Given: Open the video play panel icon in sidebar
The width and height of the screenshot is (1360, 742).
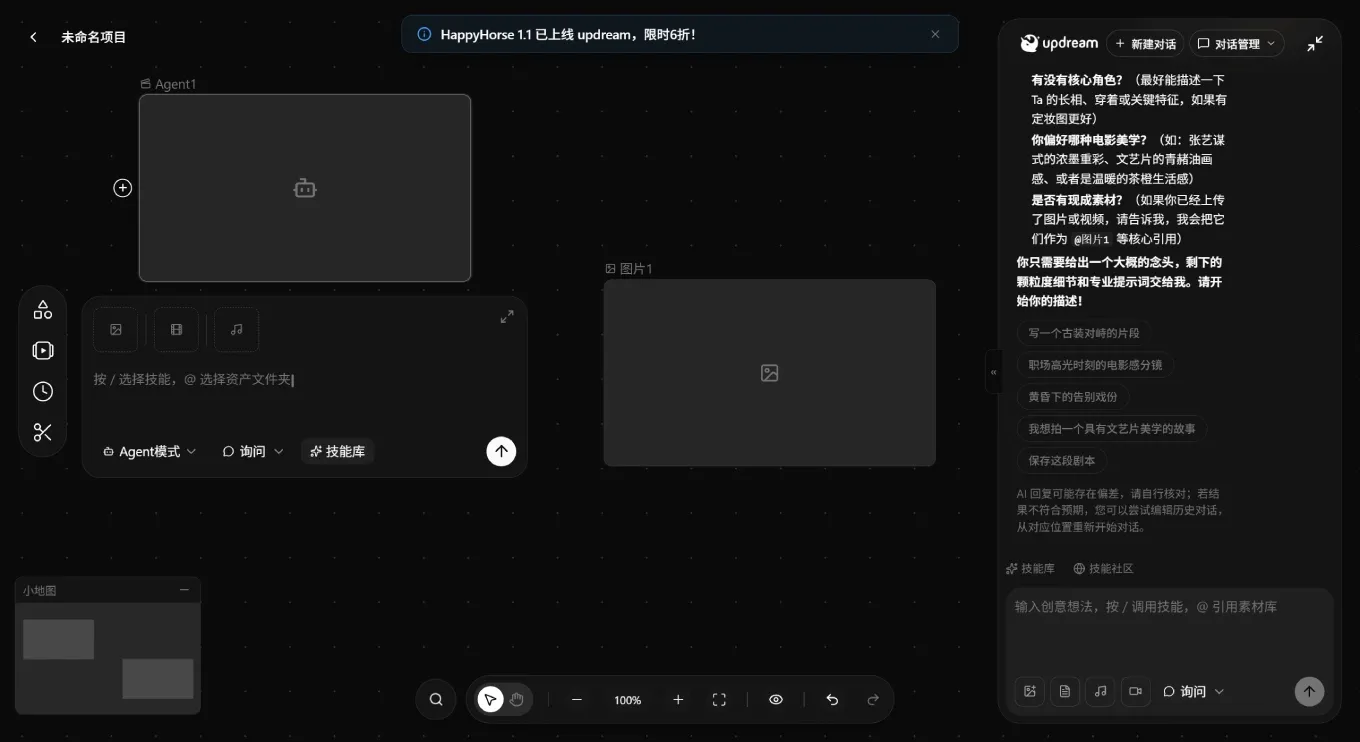Looking at the screenshot, I should point(43,350).
